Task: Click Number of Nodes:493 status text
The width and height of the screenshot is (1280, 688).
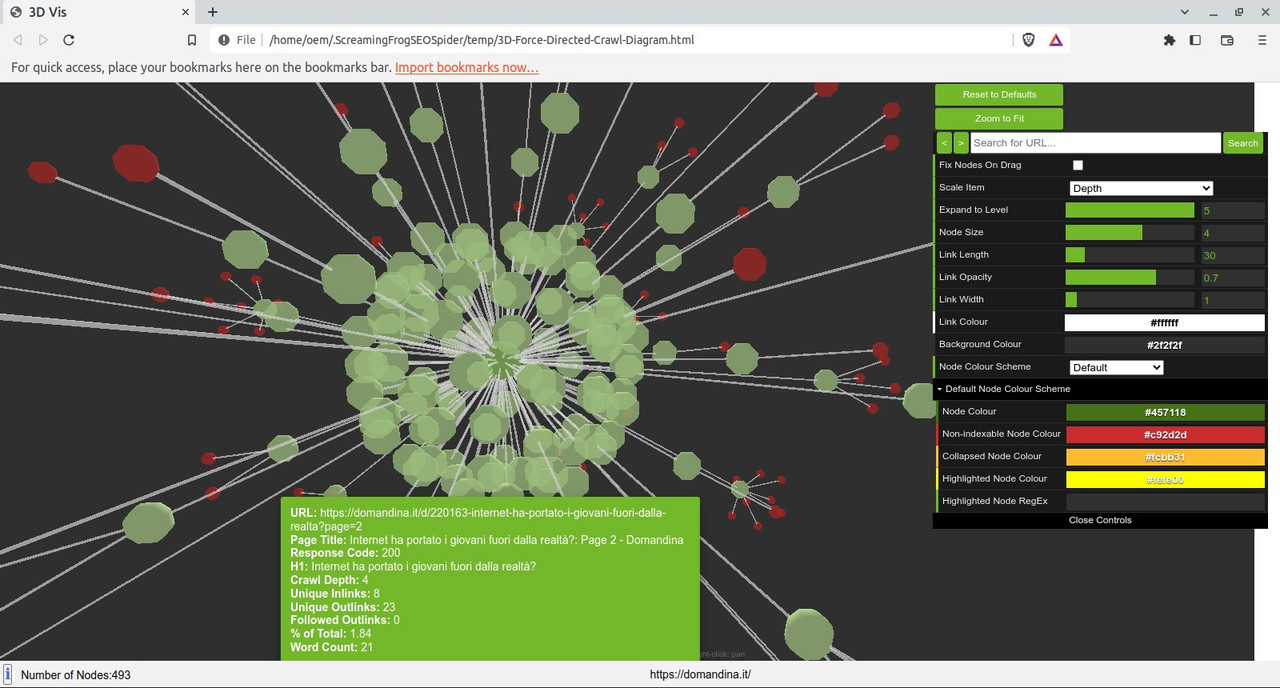Action: point(75,675)
